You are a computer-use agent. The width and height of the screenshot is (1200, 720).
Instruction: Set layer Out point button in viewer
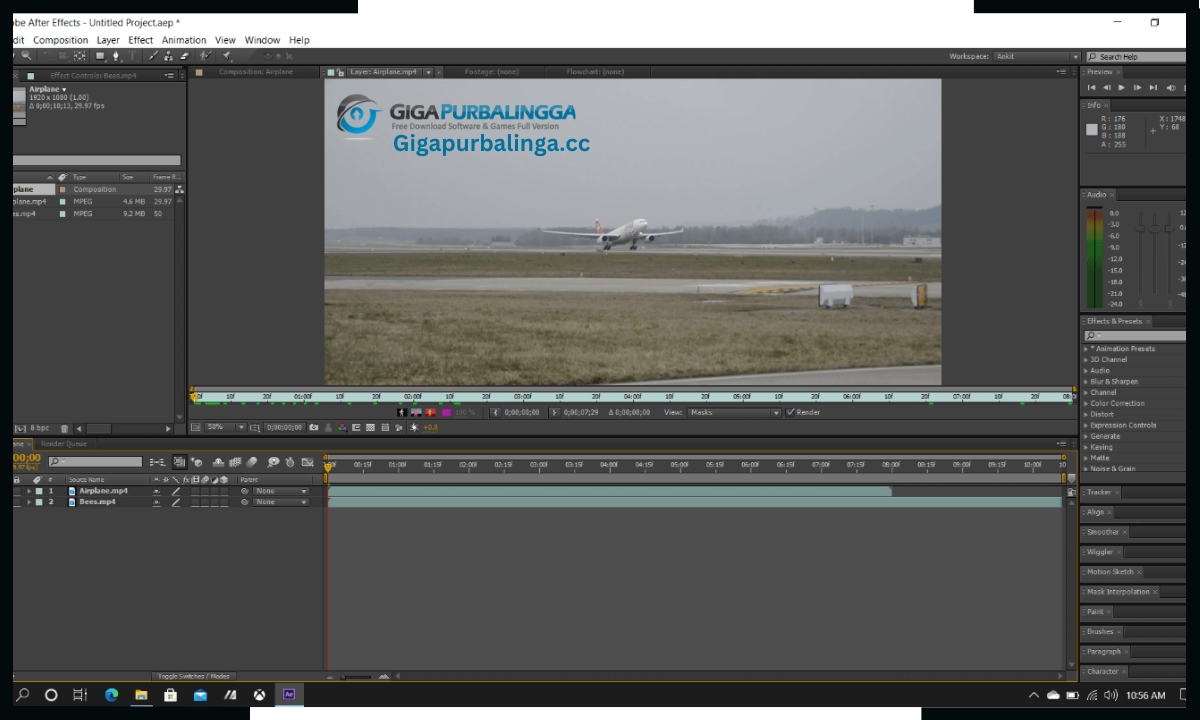tap(554, 412)
